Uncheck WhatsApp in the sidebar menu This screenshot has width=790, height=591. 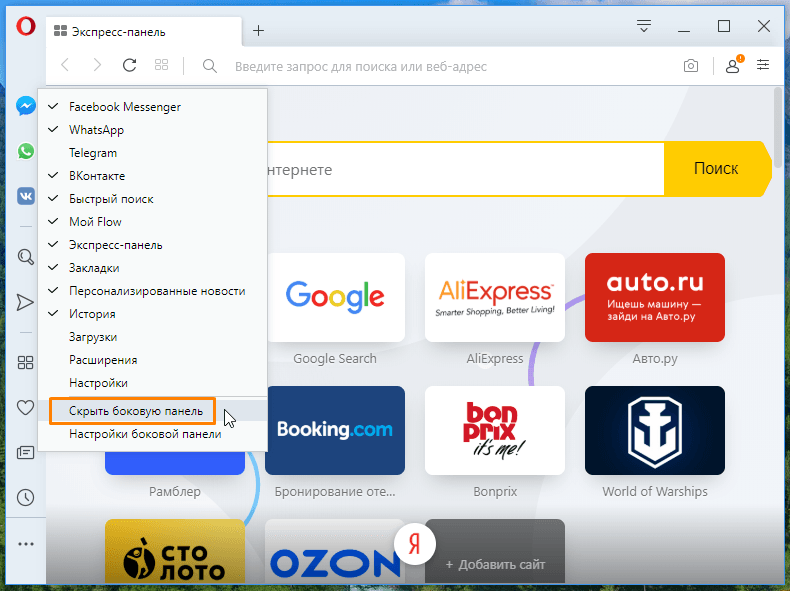click(x=152, y=130)
